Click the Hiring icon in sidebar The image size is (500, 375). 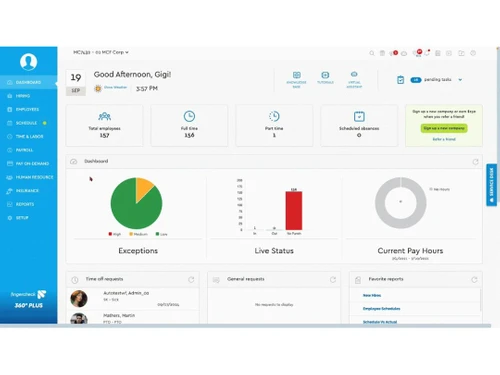[10, 96]
